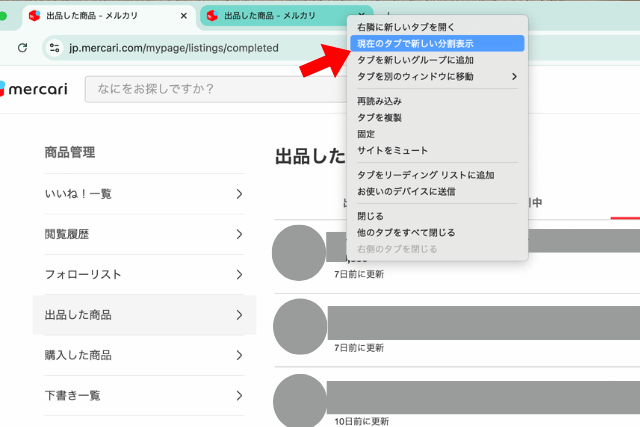Viewport: 640px width, 427px height.
Task: Open いいね！一覧 in the sidebar
Action: click(144, 194)
